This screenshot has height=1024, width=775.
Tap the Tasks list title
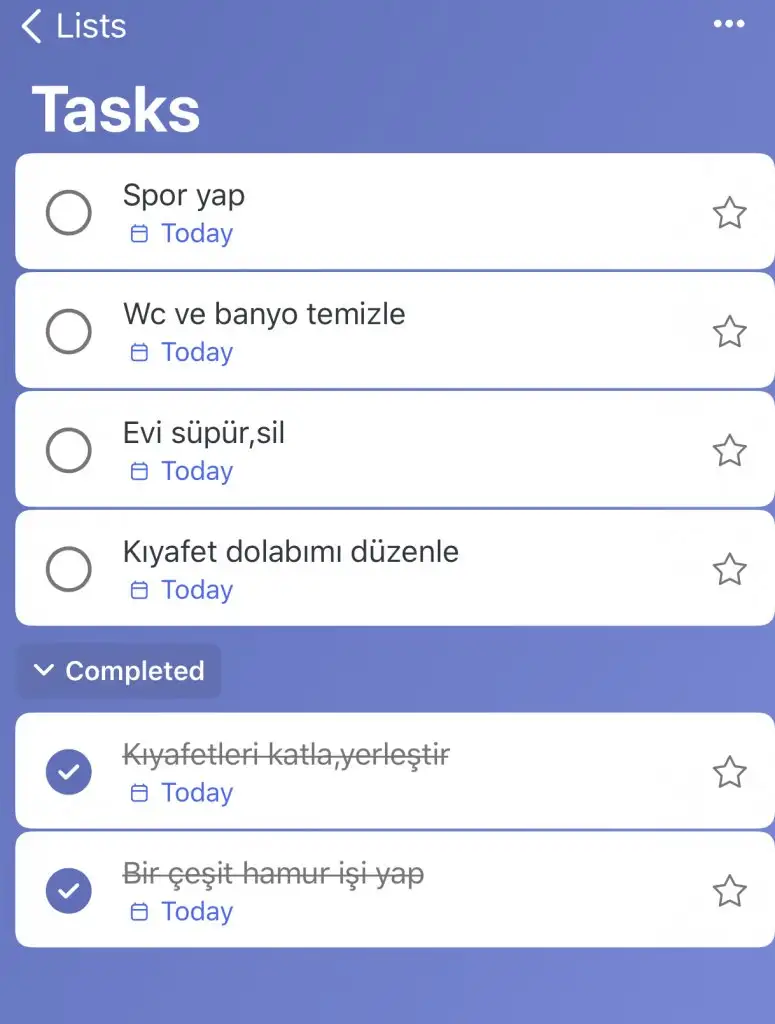tap(116, 108)
